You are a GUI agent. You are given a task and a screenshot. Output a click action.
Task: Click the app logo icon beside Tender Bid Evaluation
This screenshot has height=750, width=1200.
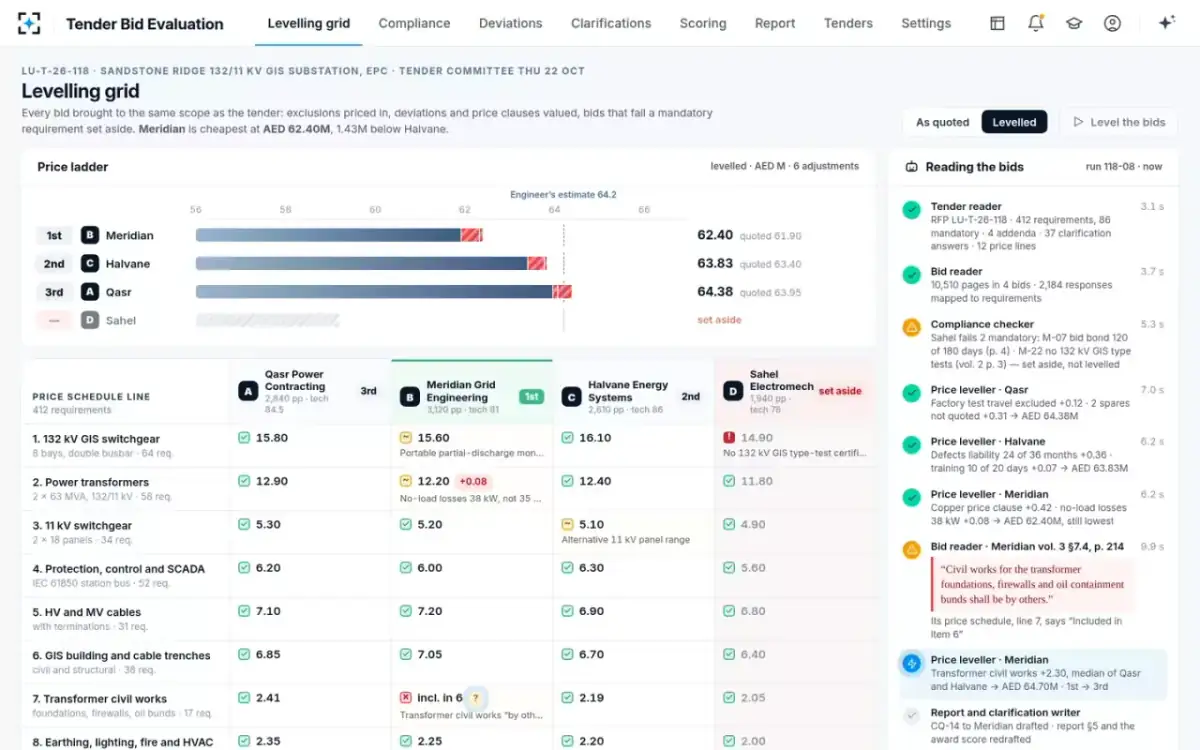point(29,23)
